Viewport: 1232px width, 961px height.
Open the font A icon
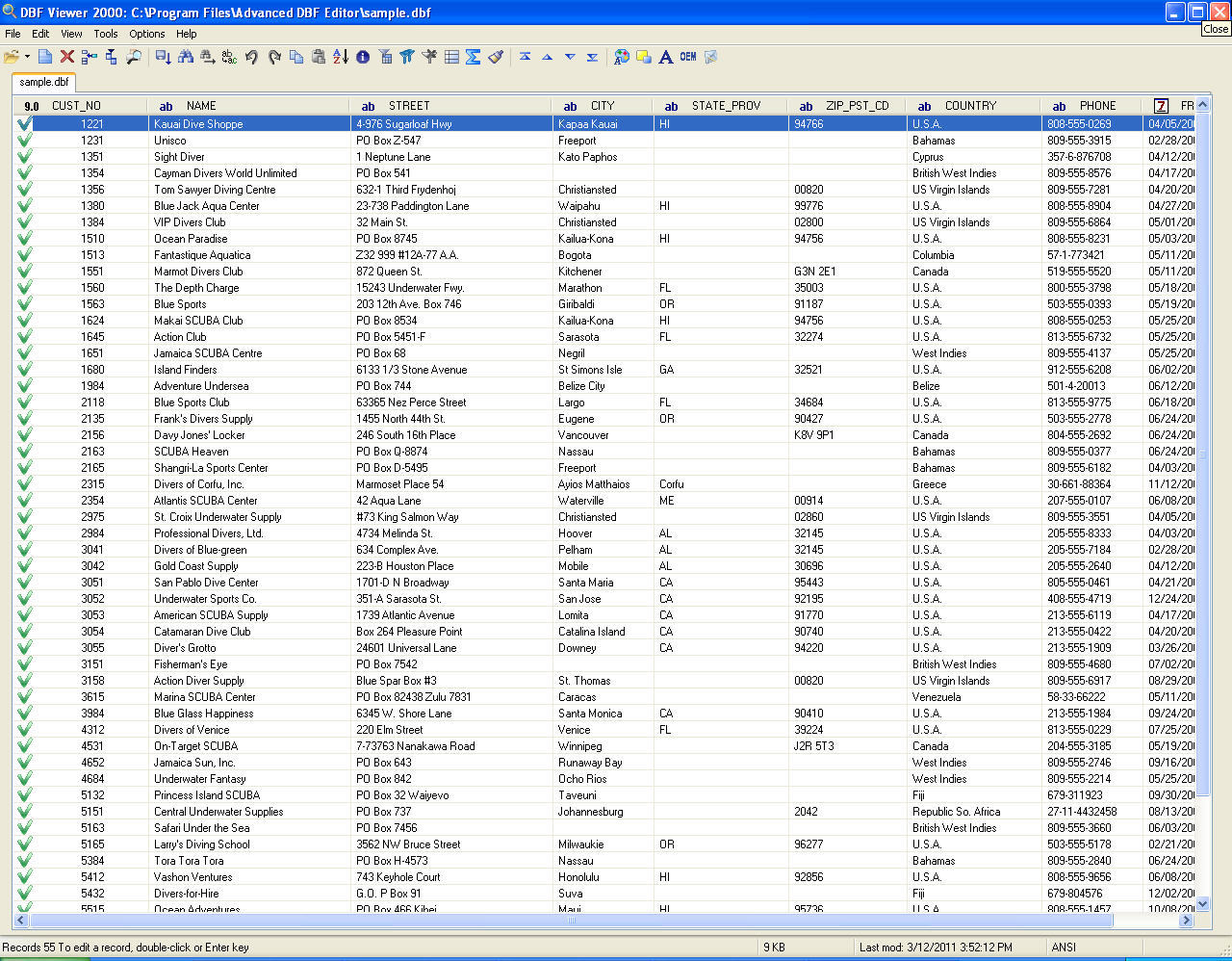[665, 57]
